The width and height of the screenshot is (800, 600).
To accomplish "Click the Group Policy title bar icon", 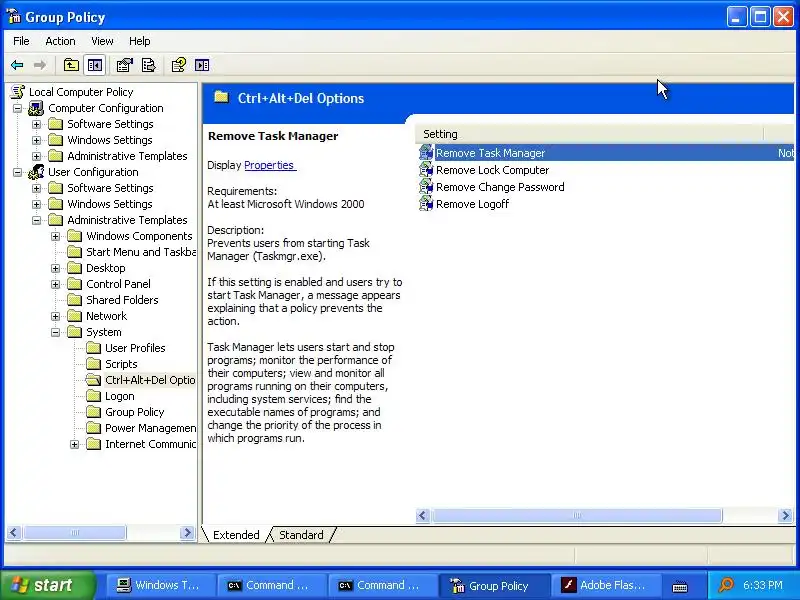I will click(14, 17).
